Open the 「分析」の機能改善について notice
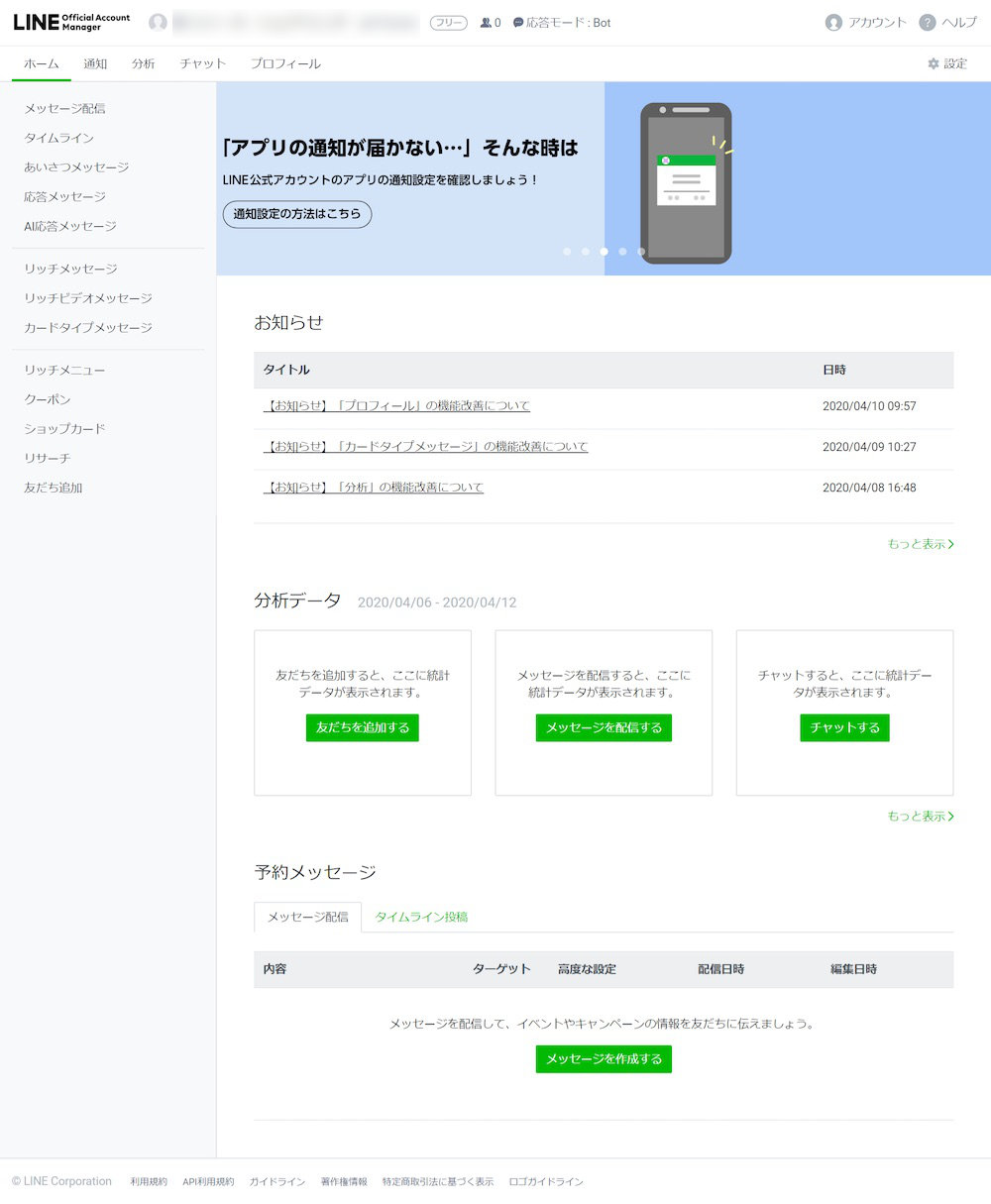The image size is (991, 1204). (374, 488)
